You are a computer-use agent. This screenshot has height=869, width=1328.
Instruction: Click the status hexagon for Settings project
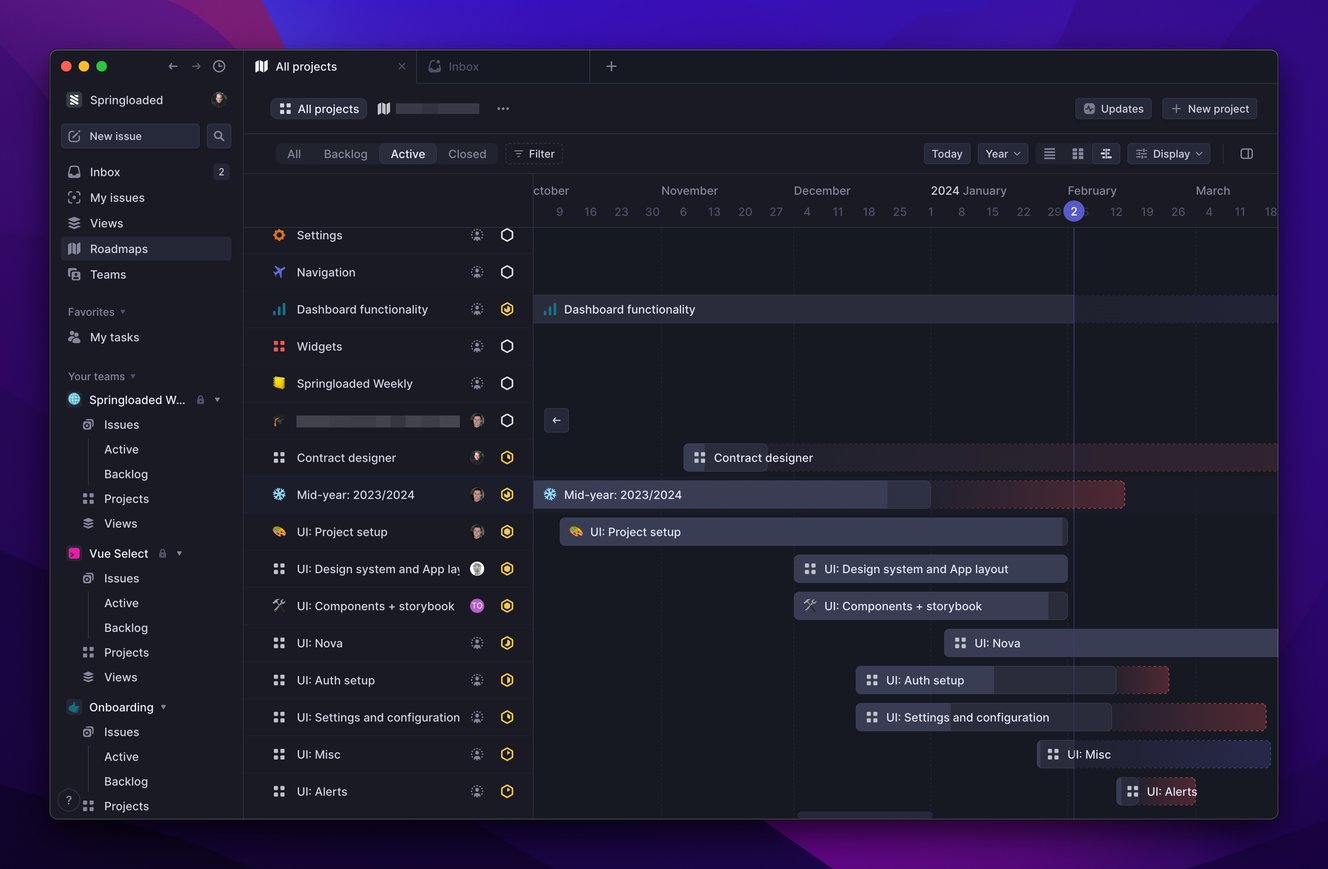507,235
